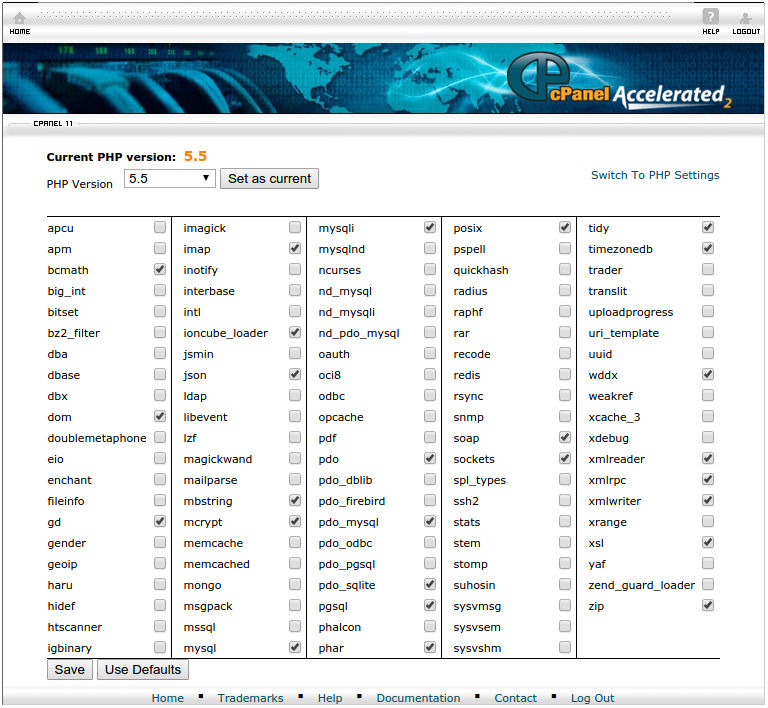The image size is (768, 708).
Task: Disable the xmlwriter extension
Action: (x=708, y=500)
